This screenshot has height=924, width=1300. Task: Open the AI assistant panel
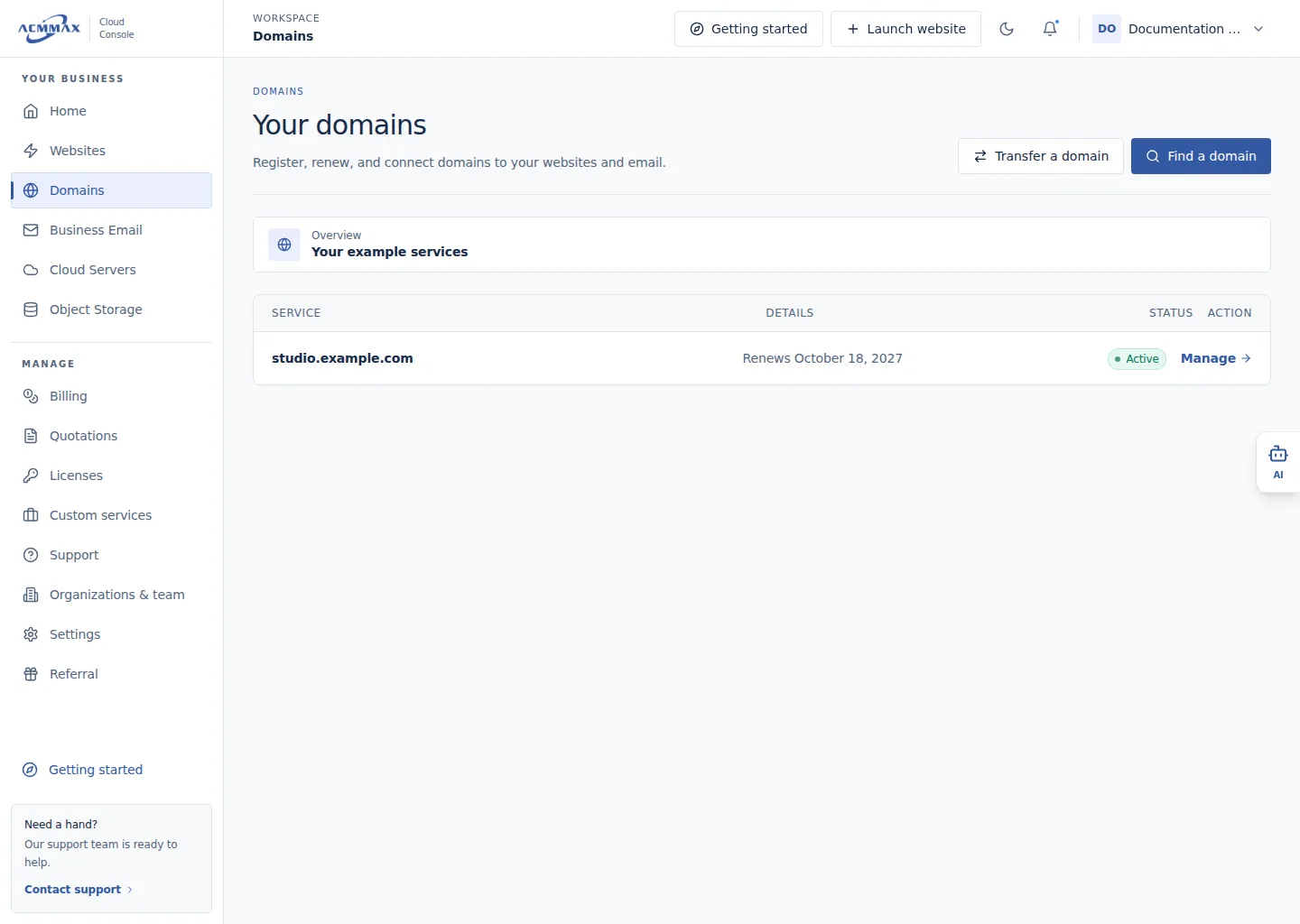1278,462
